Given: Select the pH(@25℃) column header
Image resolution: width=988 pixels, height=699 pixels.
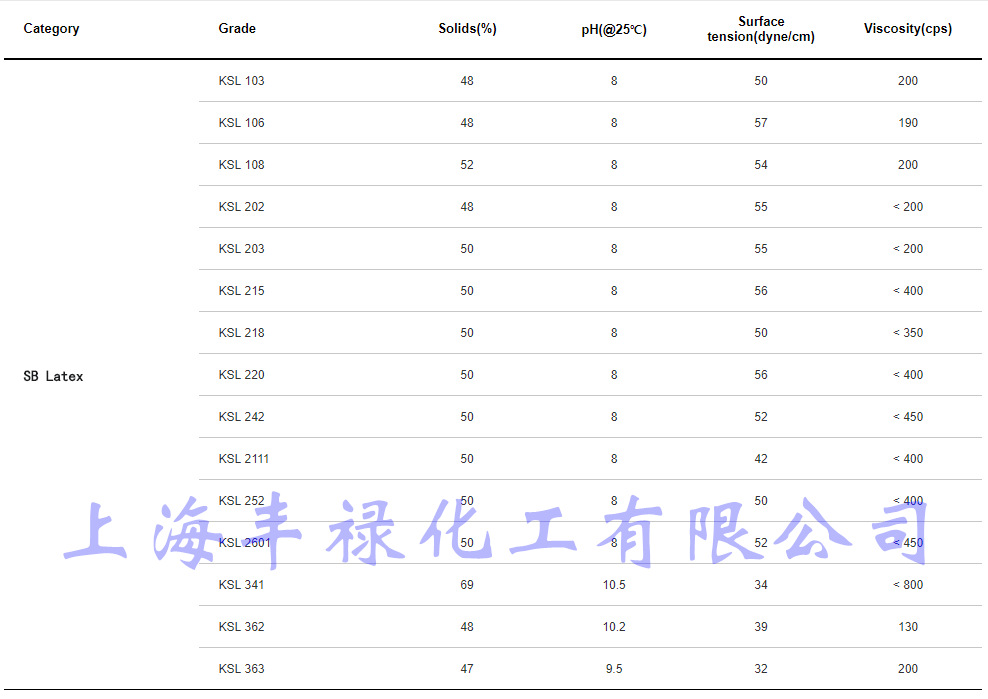Looking at the screenshot, I should click(614, 29).
